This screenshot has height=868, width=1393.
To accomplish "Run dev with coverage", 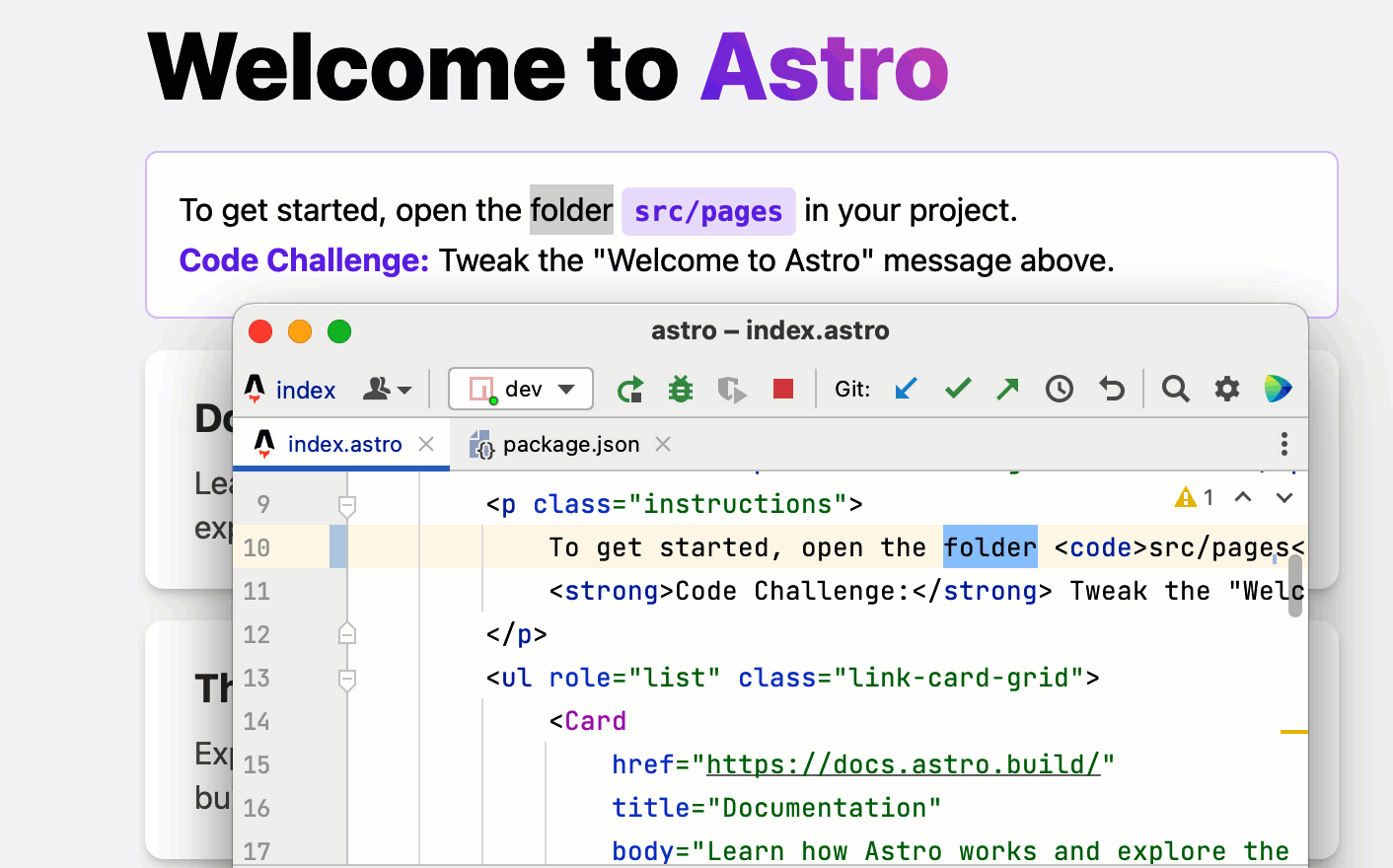I will pyautogui.click(x=731, y=389).
